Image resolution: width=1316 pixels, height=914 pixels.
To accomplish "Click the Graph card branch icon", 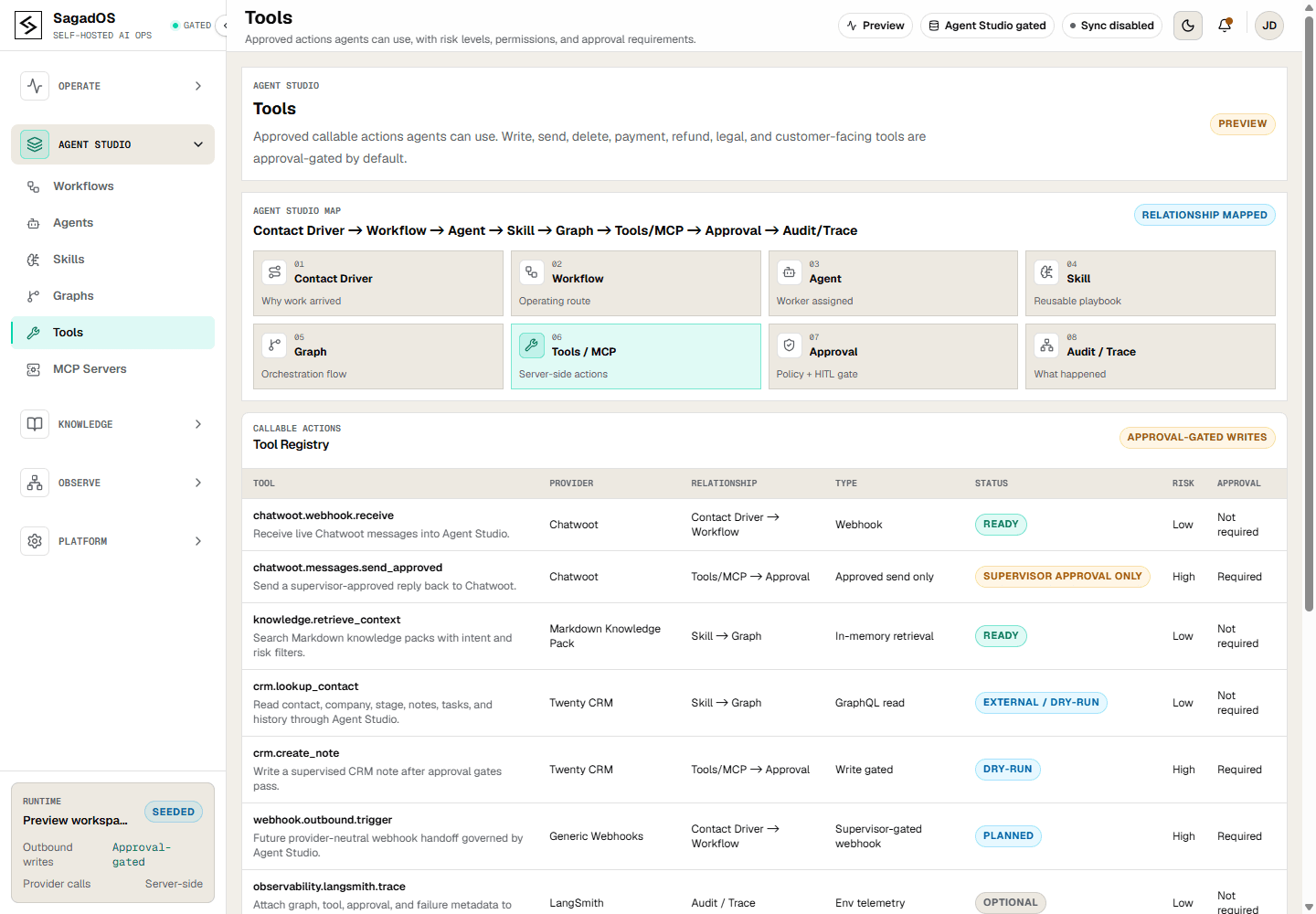I will (x=274, y=345).
